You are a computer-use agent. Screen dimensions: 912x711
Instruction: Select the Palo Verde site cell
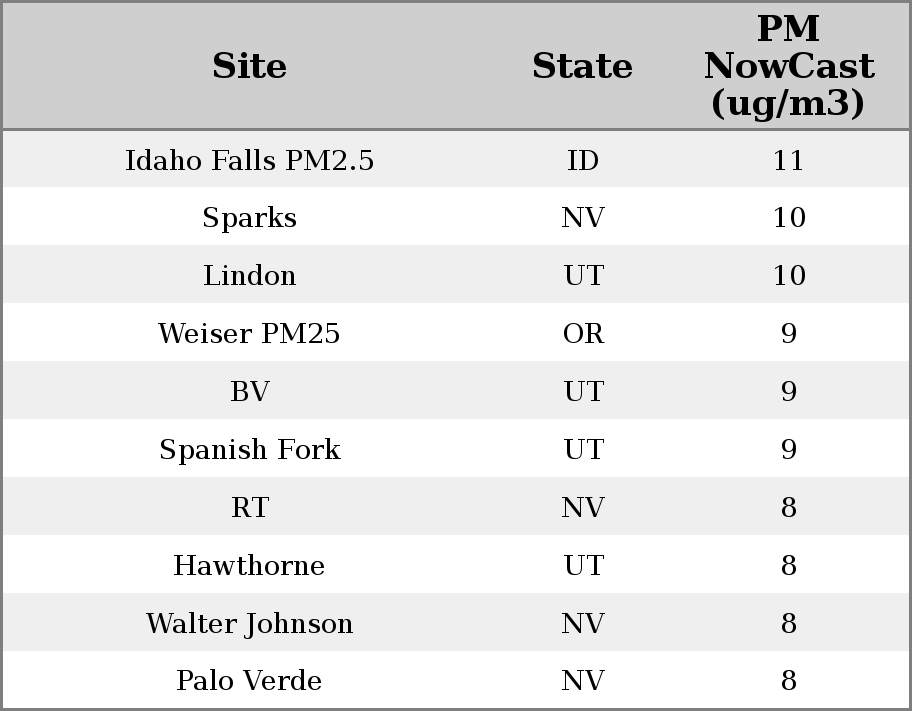pyautogui.click(x=249, y=681)
